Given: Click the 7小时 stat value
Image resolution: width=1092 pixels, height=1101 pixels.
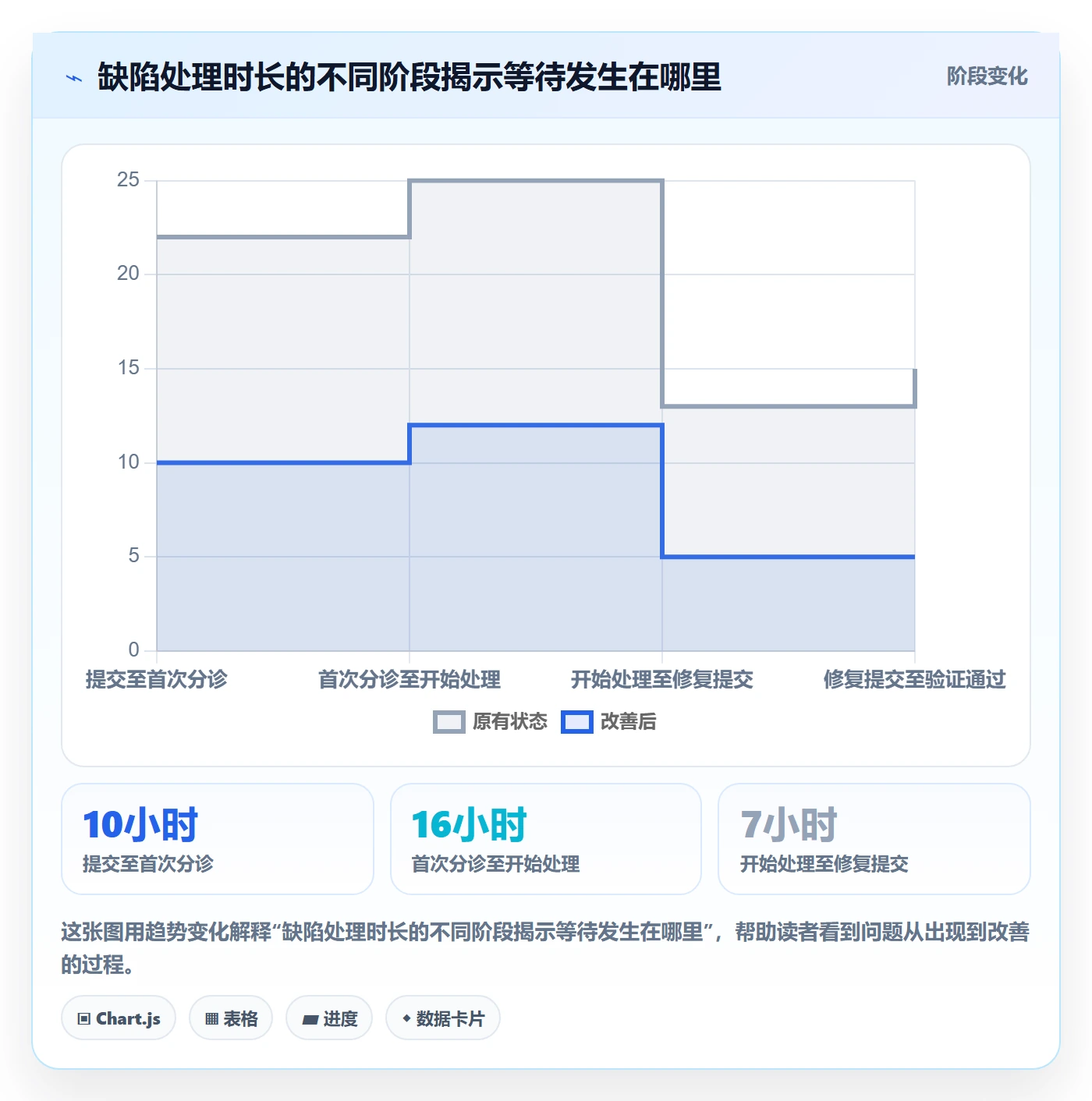Looking at the screenshot, I should click(x=789, y=825).
